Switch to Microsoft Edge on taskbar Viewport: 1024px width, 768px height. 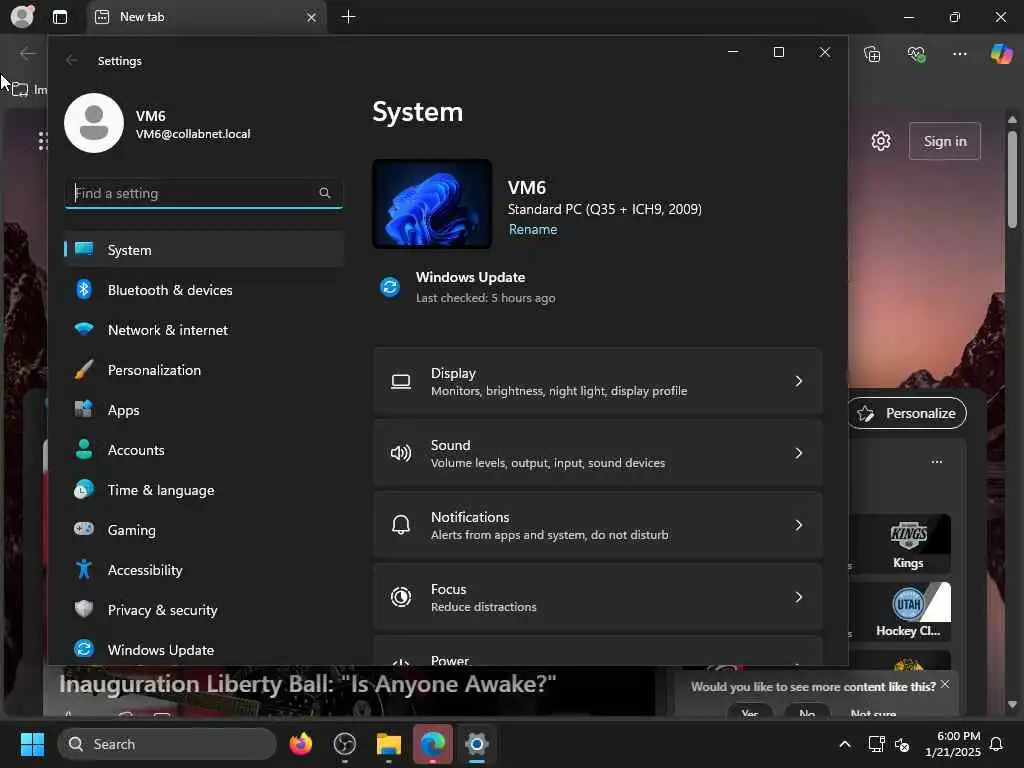tap(432, 744)
